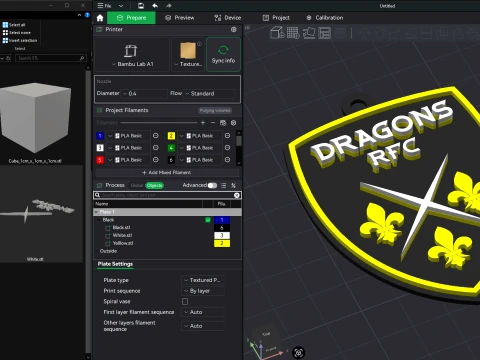This screenshot has width=480, height=360.
Task: Open the process settings list icon
Action: click(x=223, y=185)
